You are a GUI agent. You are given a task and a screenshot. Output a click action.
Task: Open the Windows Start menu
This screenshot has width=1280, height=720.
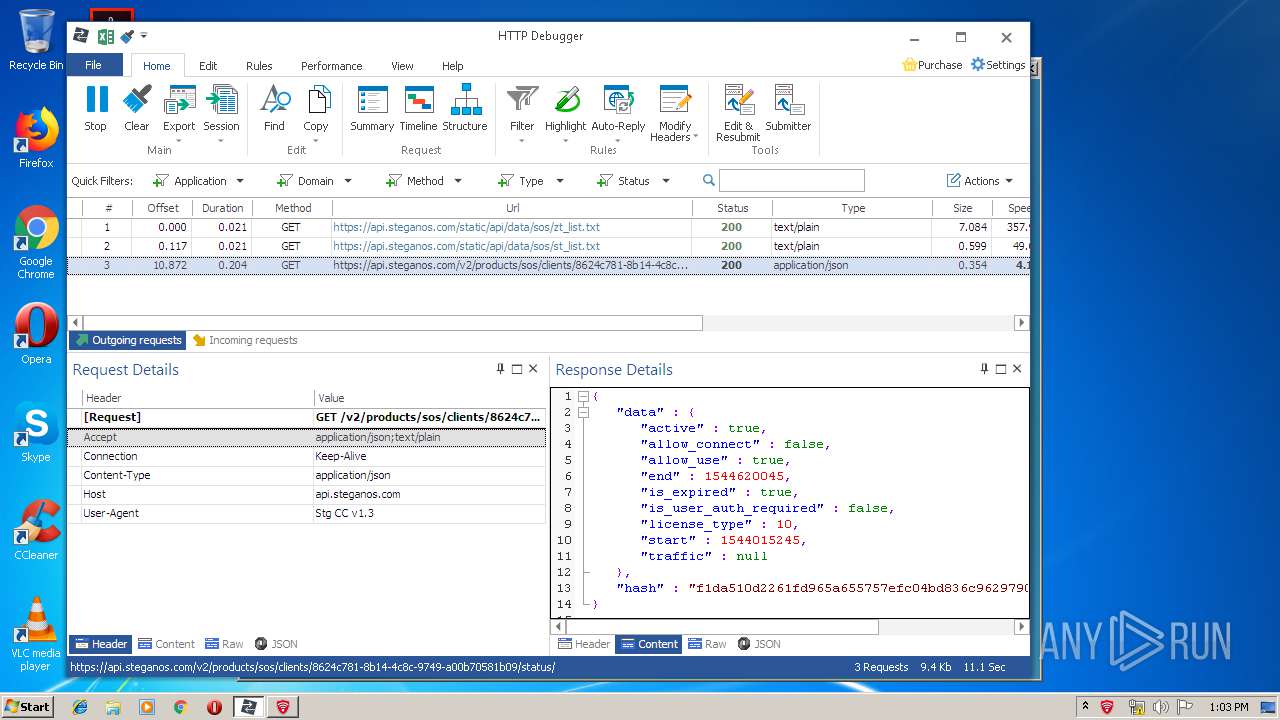click(27, 707)
